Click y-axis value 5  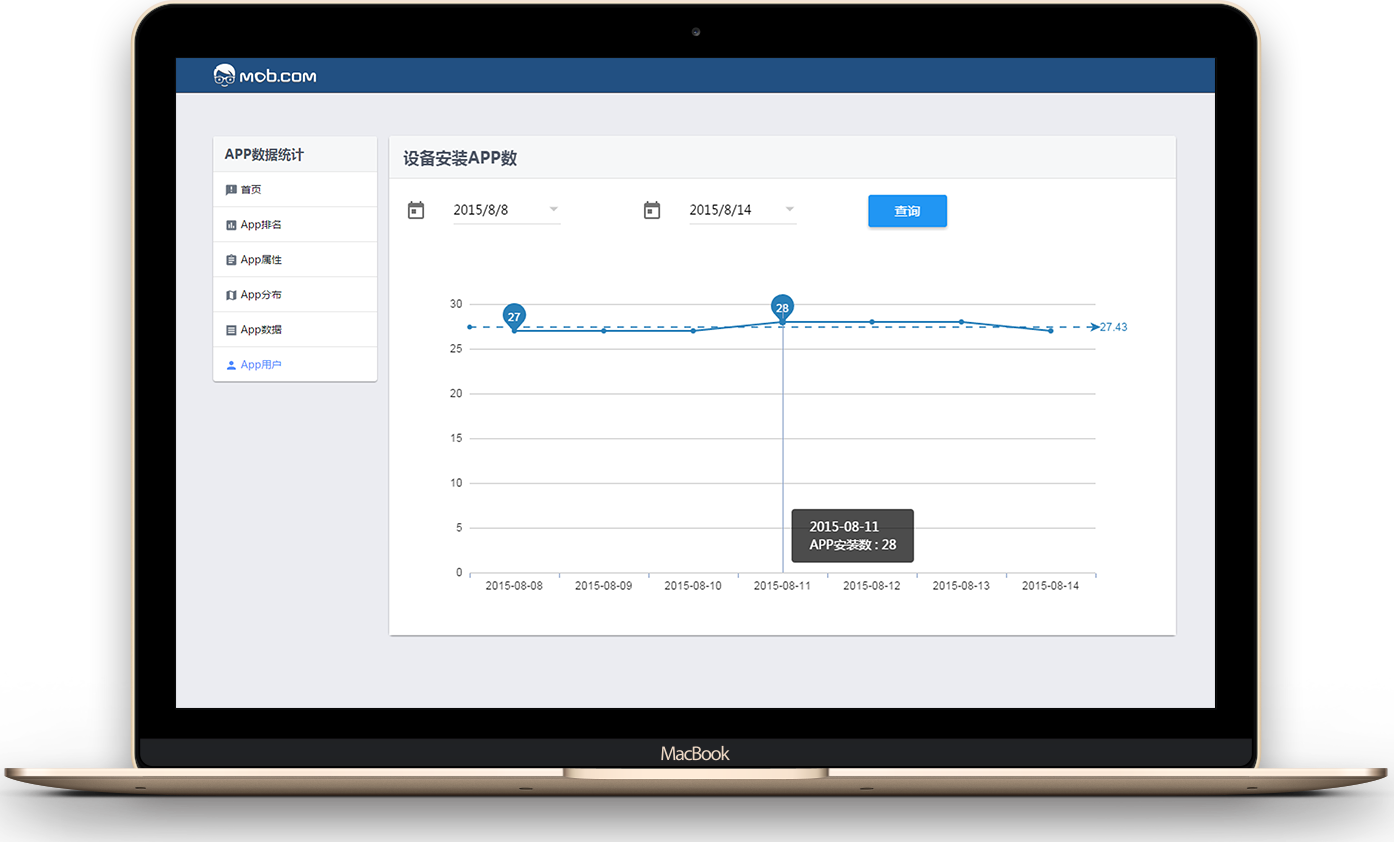[459, 528]
